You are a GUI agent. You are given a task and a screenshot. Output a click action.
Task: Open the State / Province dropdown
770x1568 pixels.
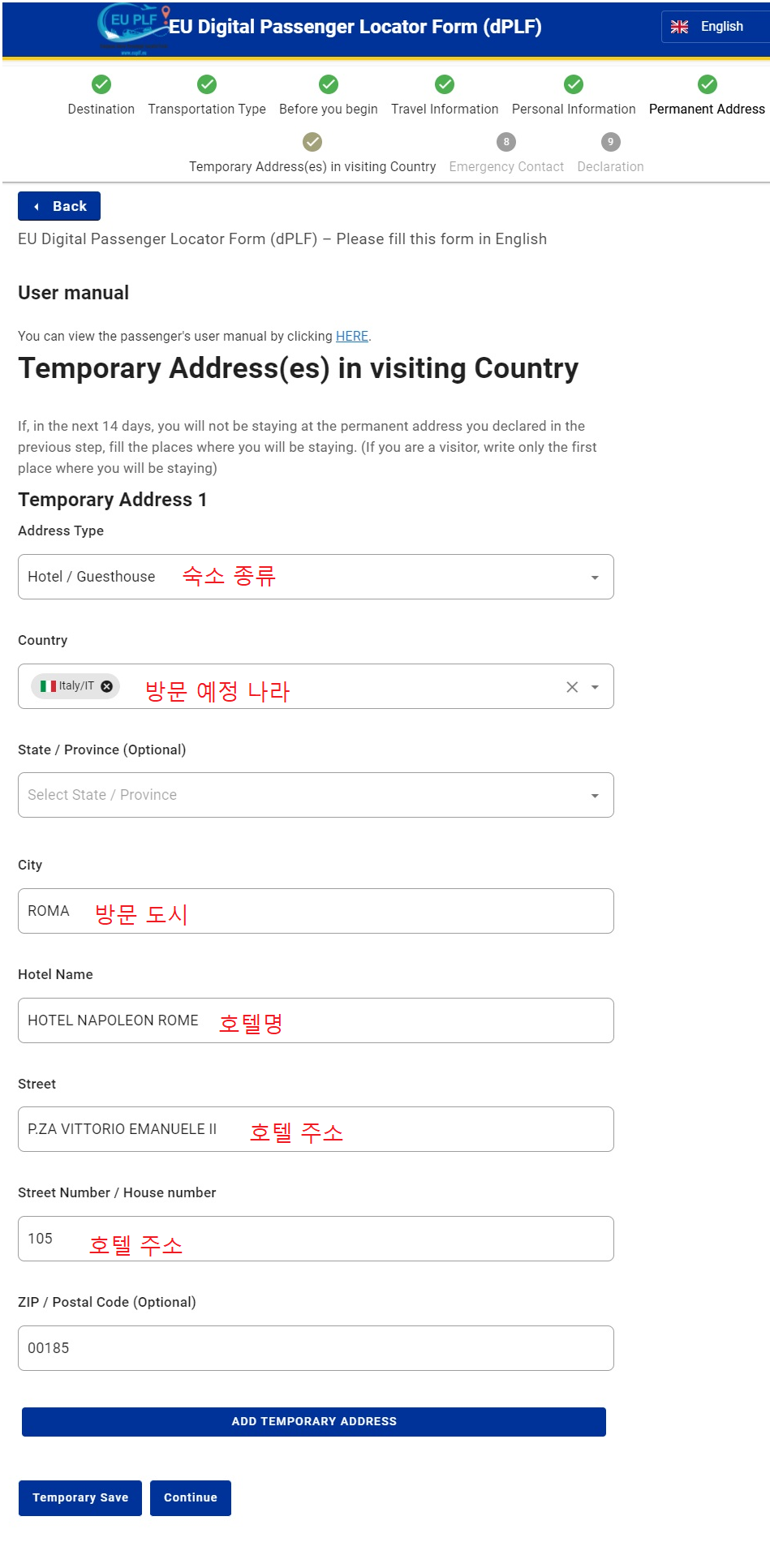(316, 795)
